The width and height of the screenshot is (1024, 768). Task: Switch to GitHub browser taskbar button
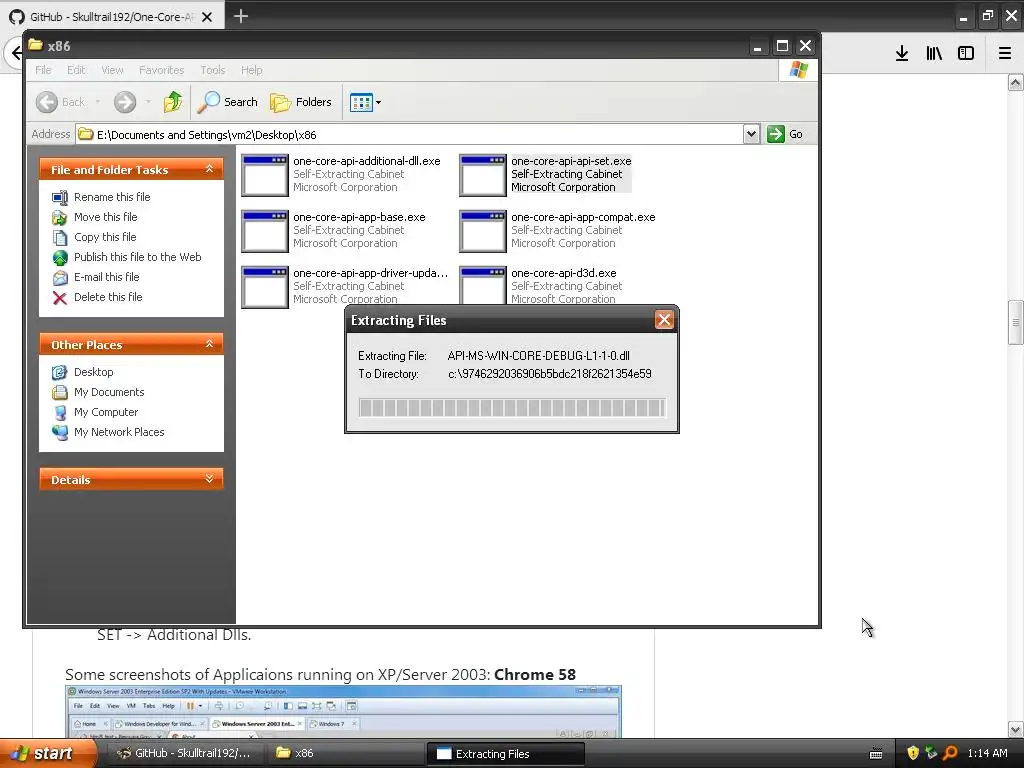coord(184,753)
